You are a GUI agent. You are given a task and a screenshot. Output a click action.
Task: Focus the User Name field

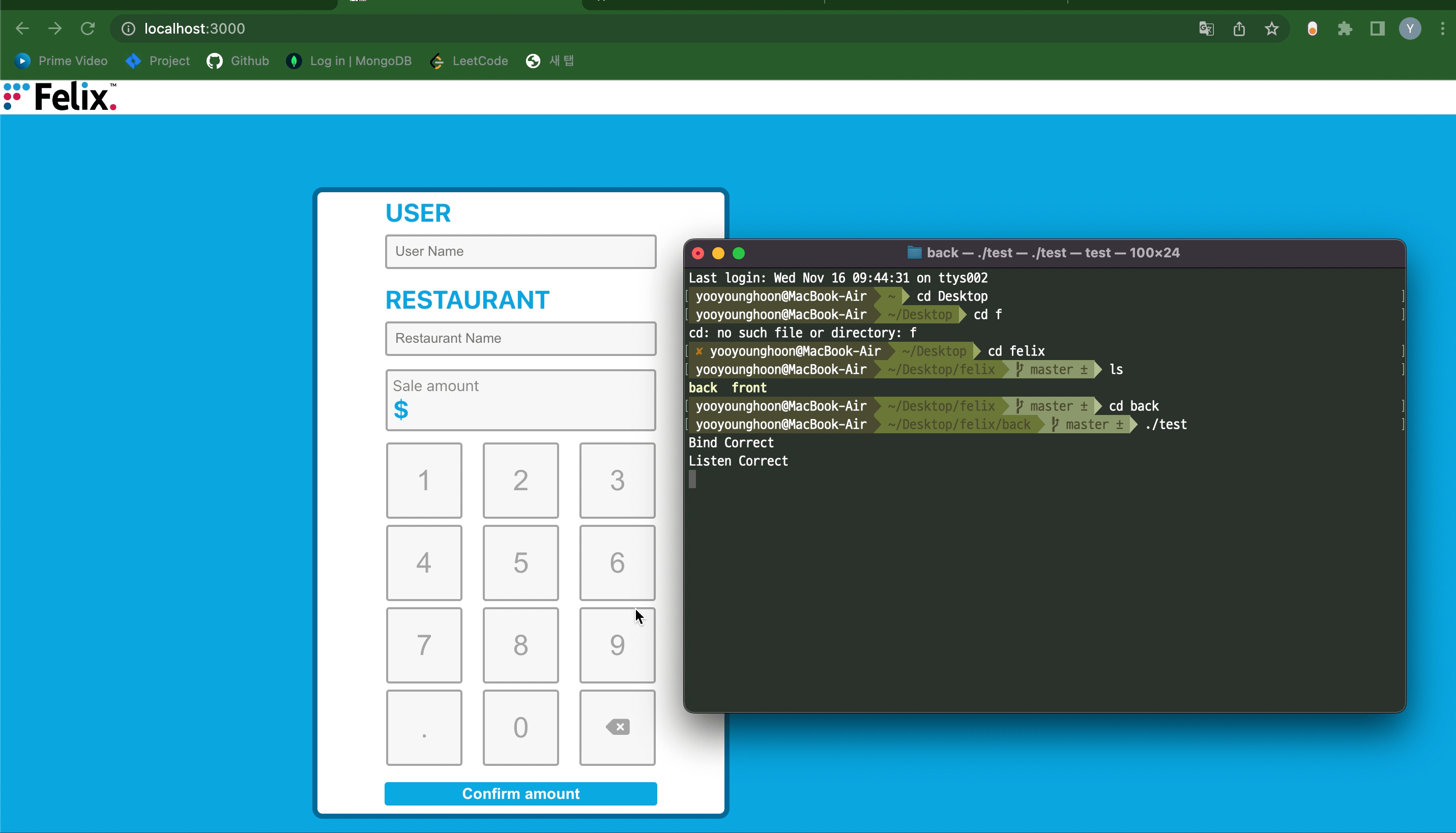(x=520, y=252)
